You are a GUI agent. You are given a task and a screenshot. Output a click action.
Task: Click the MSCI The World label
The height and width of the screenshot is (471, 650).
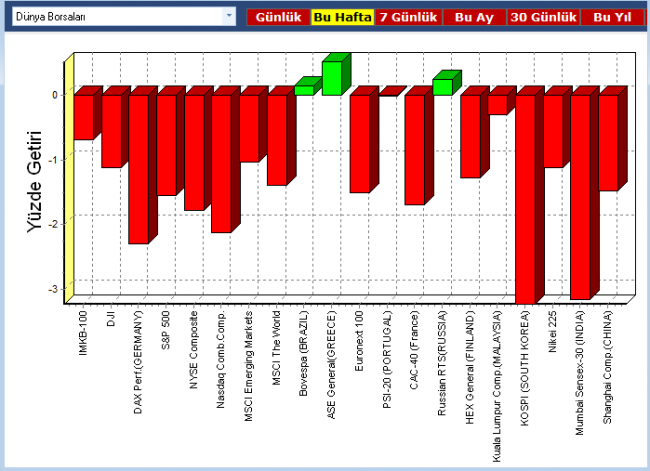tap(276, 348)
